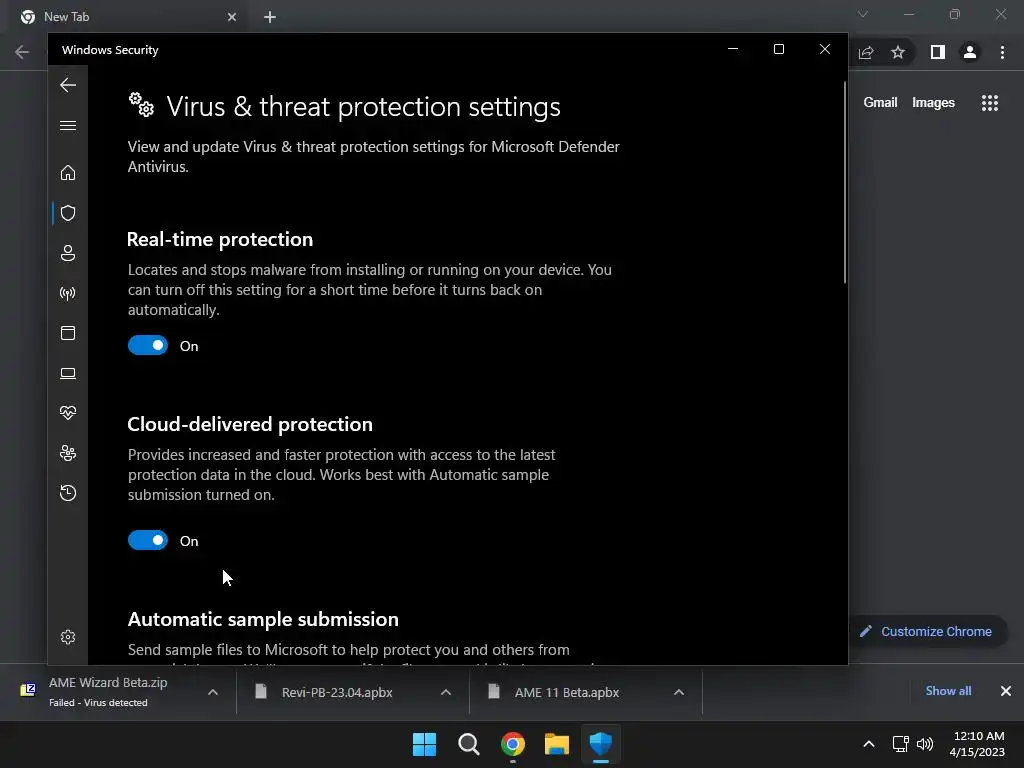Open the AME 11 Beta.apbx downloaded file
Image resolution: width=1024 pixels, height=768 pixels.
tap(567, 692)
